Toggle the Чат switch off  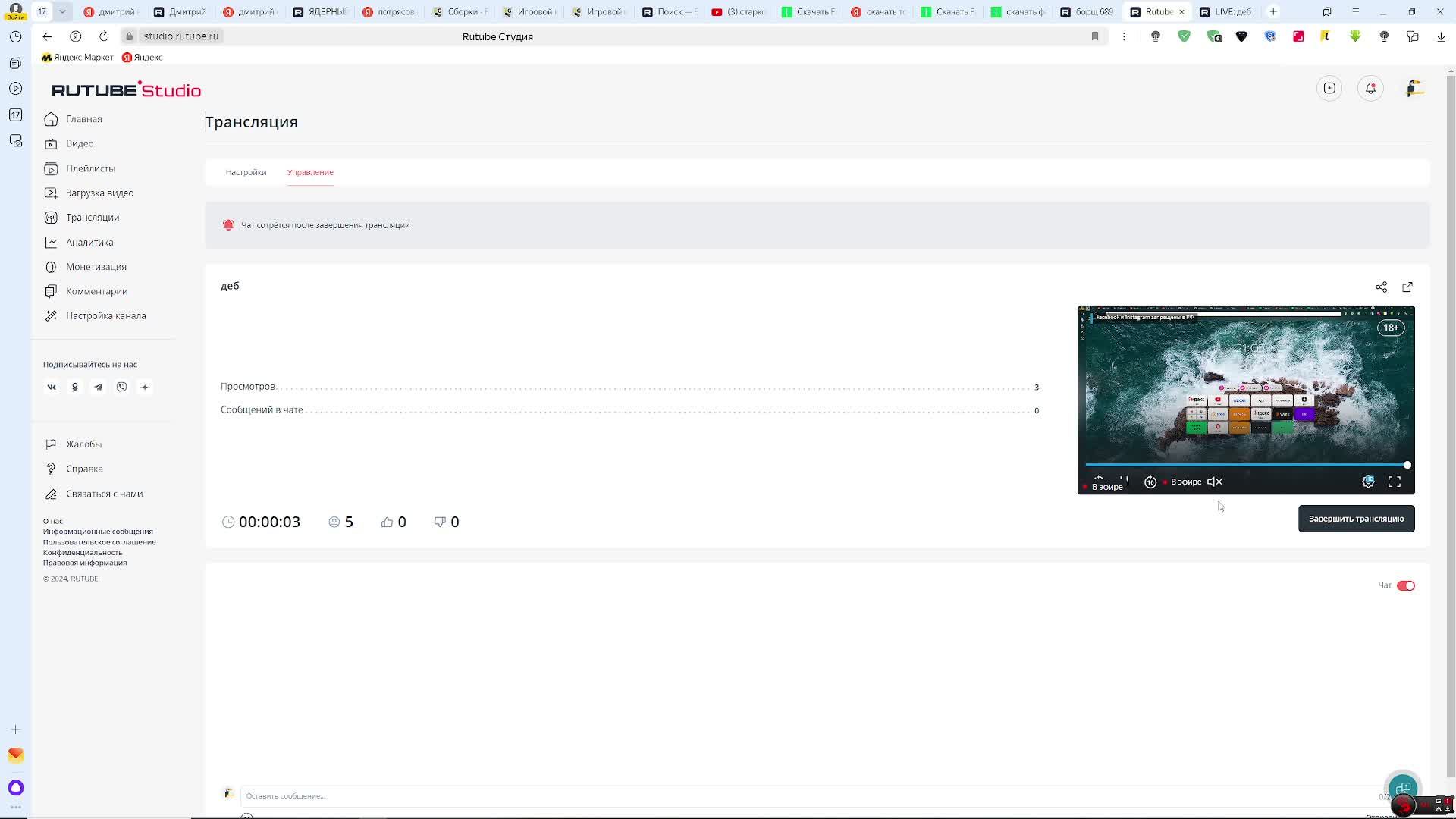[x=1405, y=585]
